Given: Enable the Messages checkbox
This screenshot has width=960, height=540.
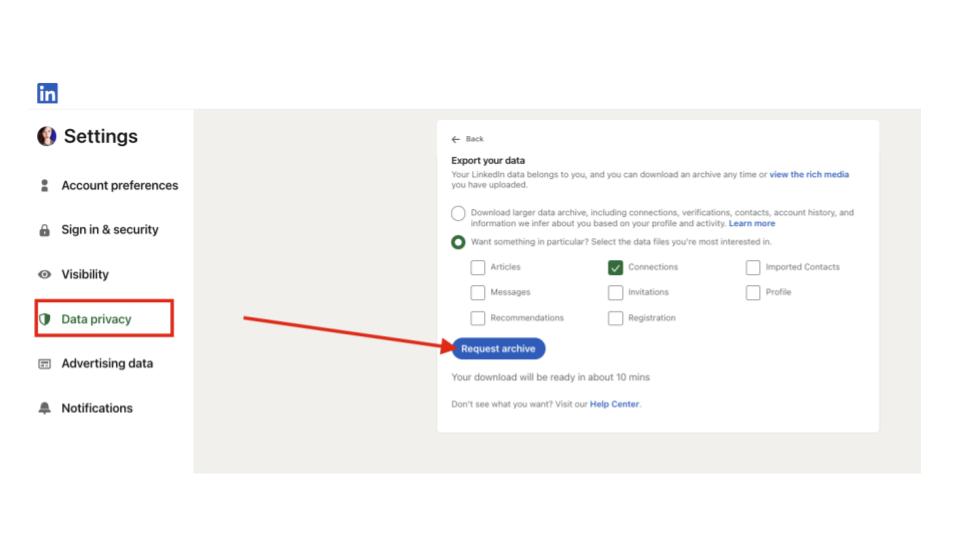Looking at the screenshot, I should (478, 292).
